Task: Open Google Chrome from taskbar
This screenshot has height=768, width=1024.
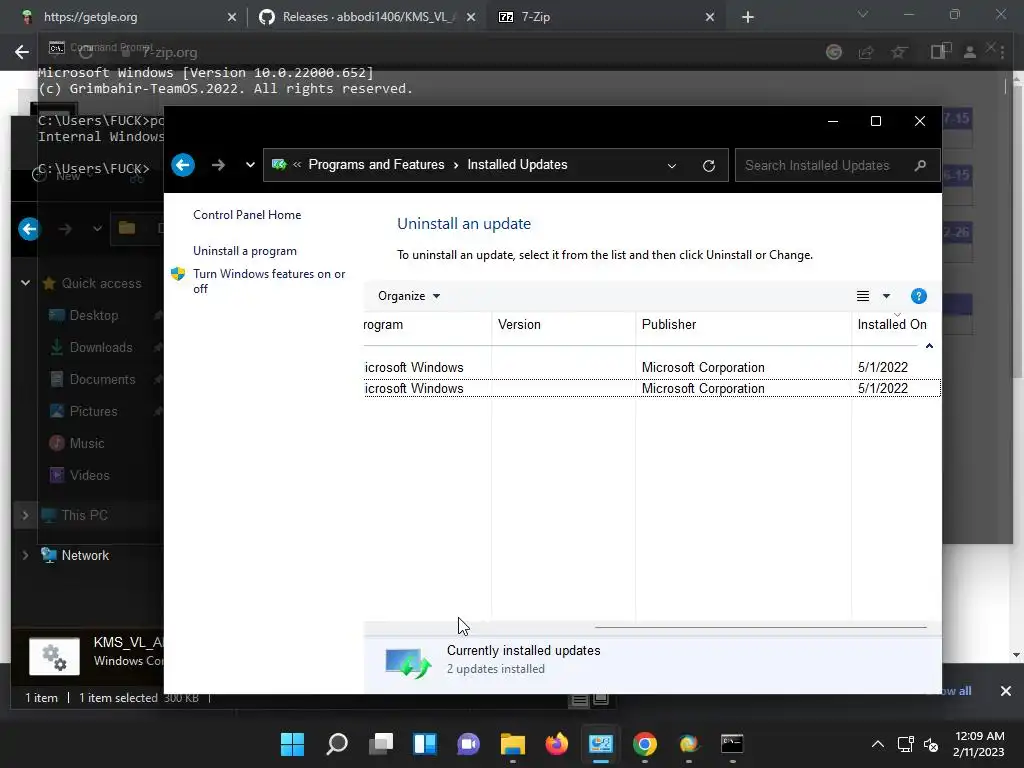Action: [x=645, y=744]
